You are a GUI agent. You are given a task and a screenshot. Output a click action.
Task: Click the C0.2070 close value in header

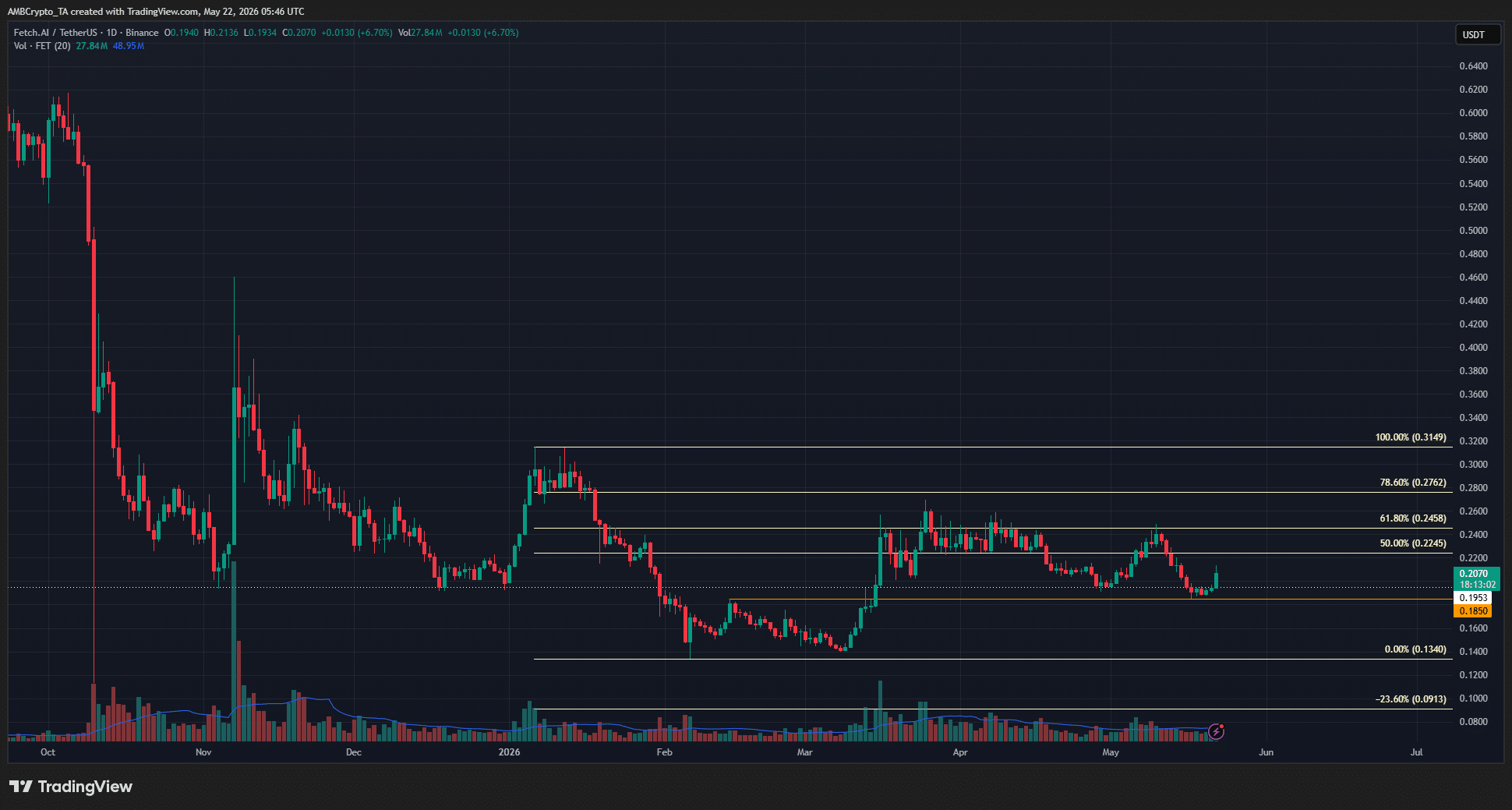299,33
